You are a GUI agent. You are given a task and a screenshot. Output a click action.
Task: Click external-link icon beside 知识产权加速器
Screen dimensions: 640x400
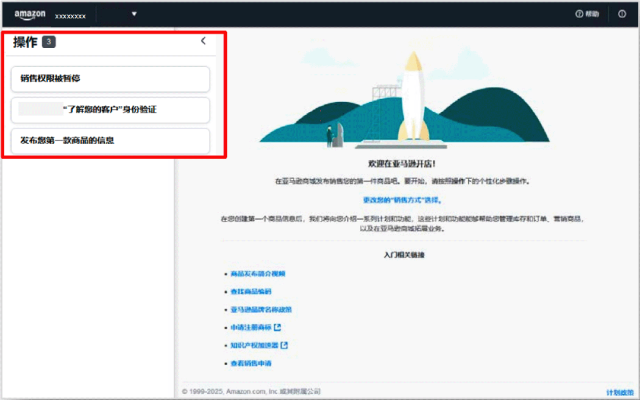pyautogui.click(x=284, y=345)
